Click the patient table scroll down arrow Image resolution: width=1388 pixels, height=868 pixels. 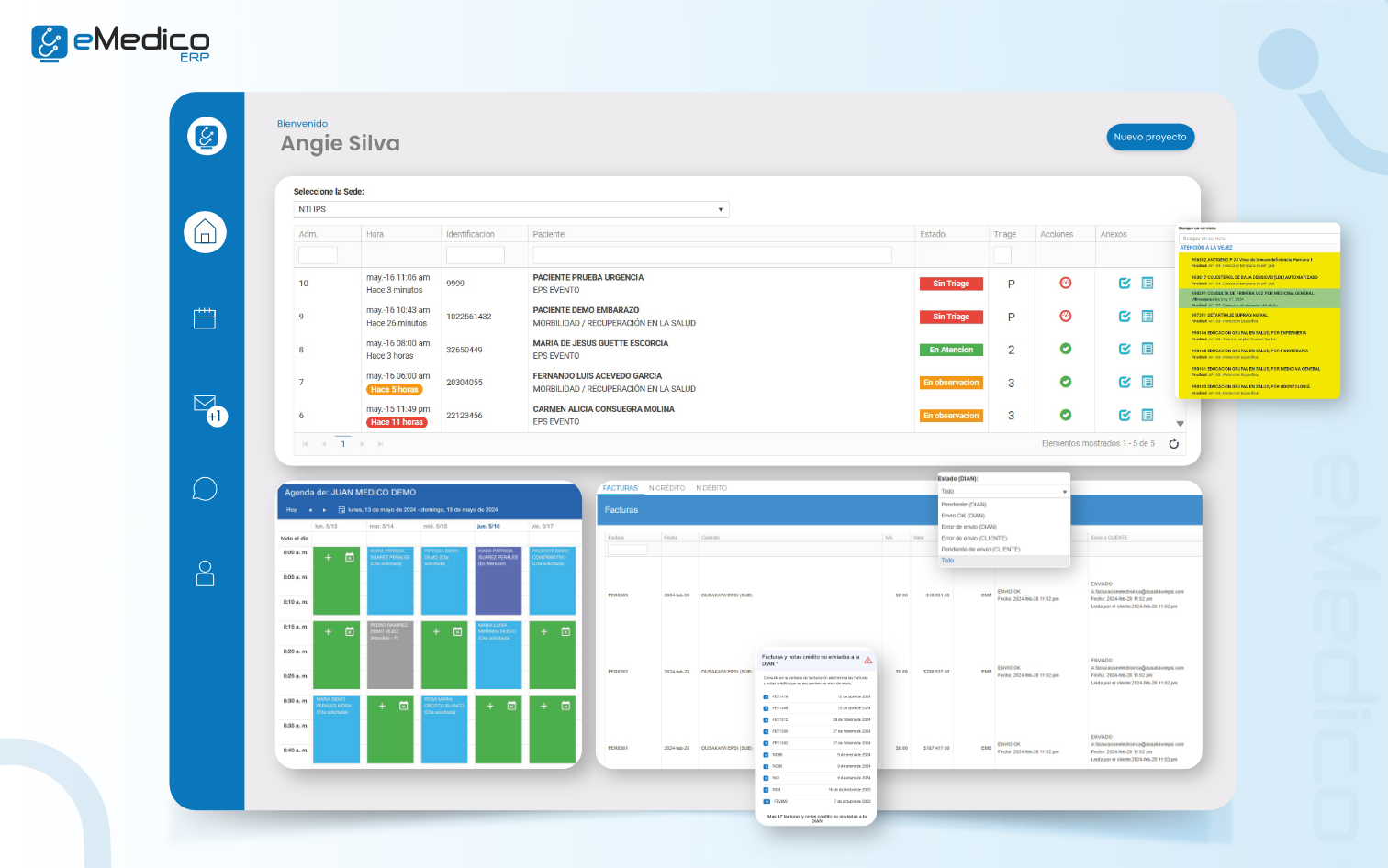tap(1181, 424)
